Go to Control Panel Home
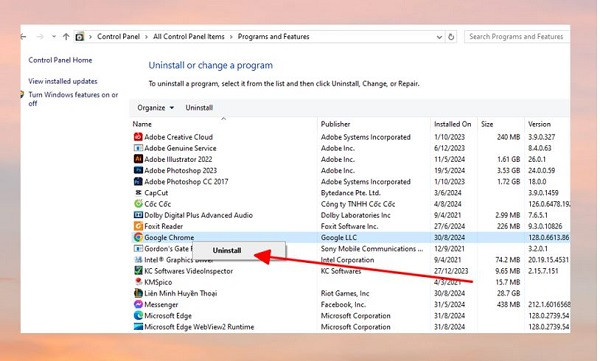This screenshot has width=600, height=361. [x=60, y=60]
